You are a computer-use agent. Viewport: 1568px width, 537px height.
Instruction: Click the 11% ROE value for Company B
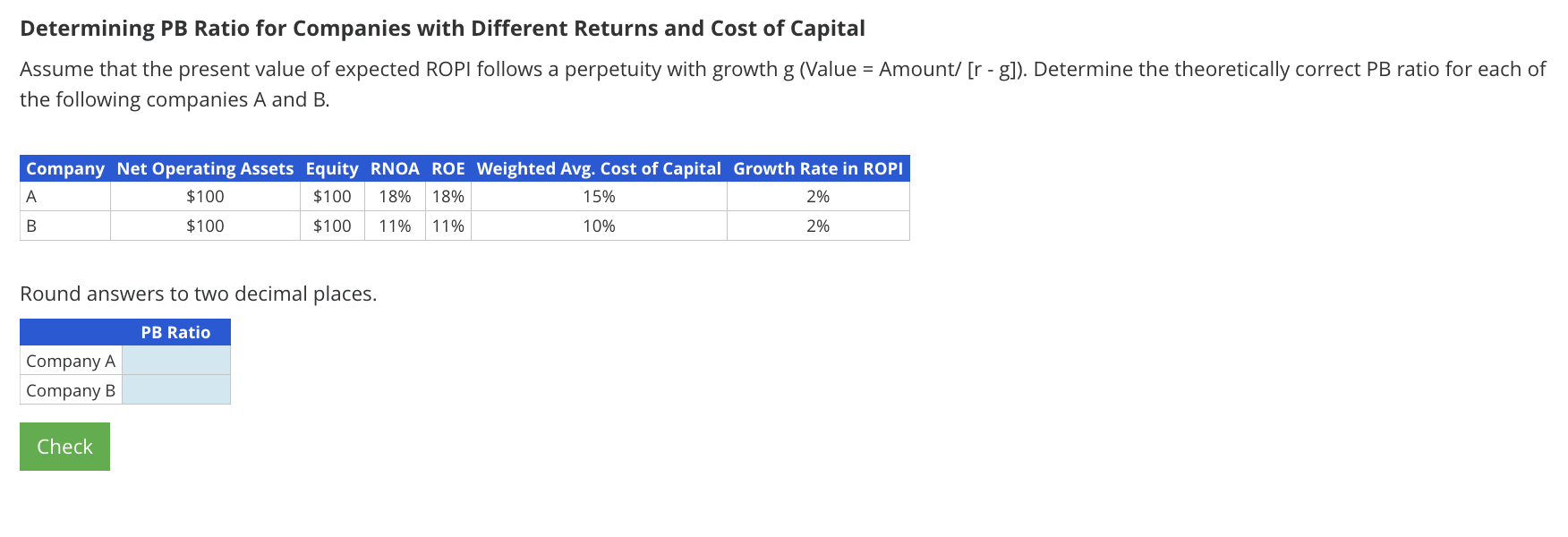447,226
